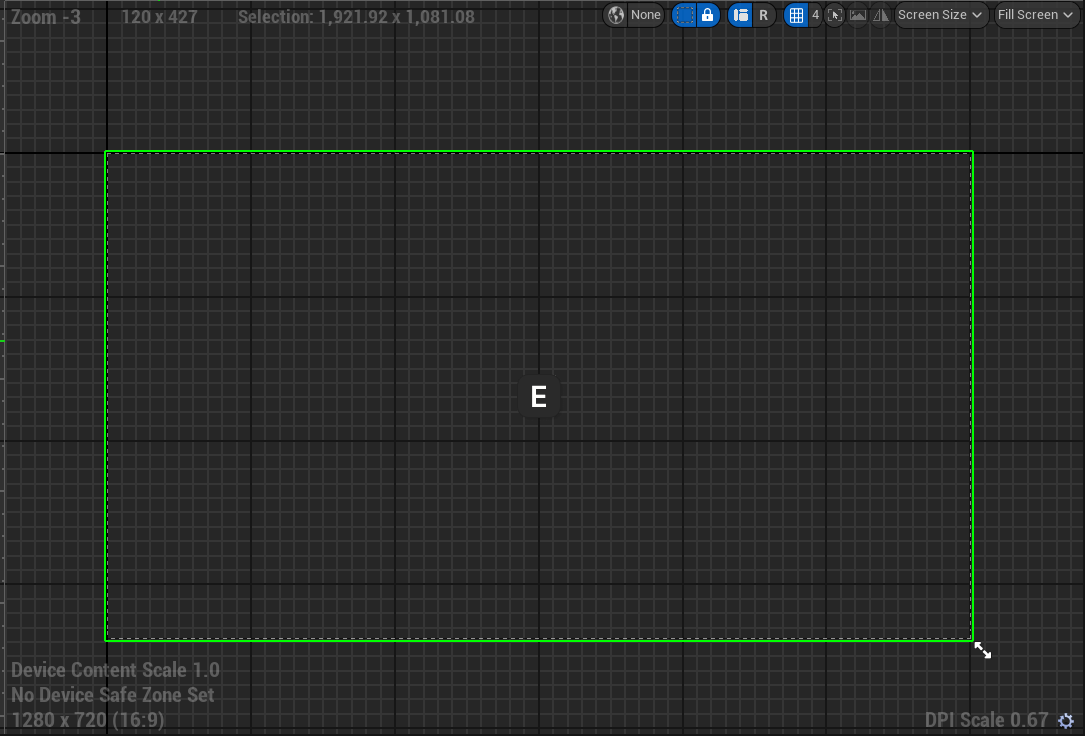Open the None localization preview dropdown
This screenshot has height=736, width=1085.
point(645,15)
